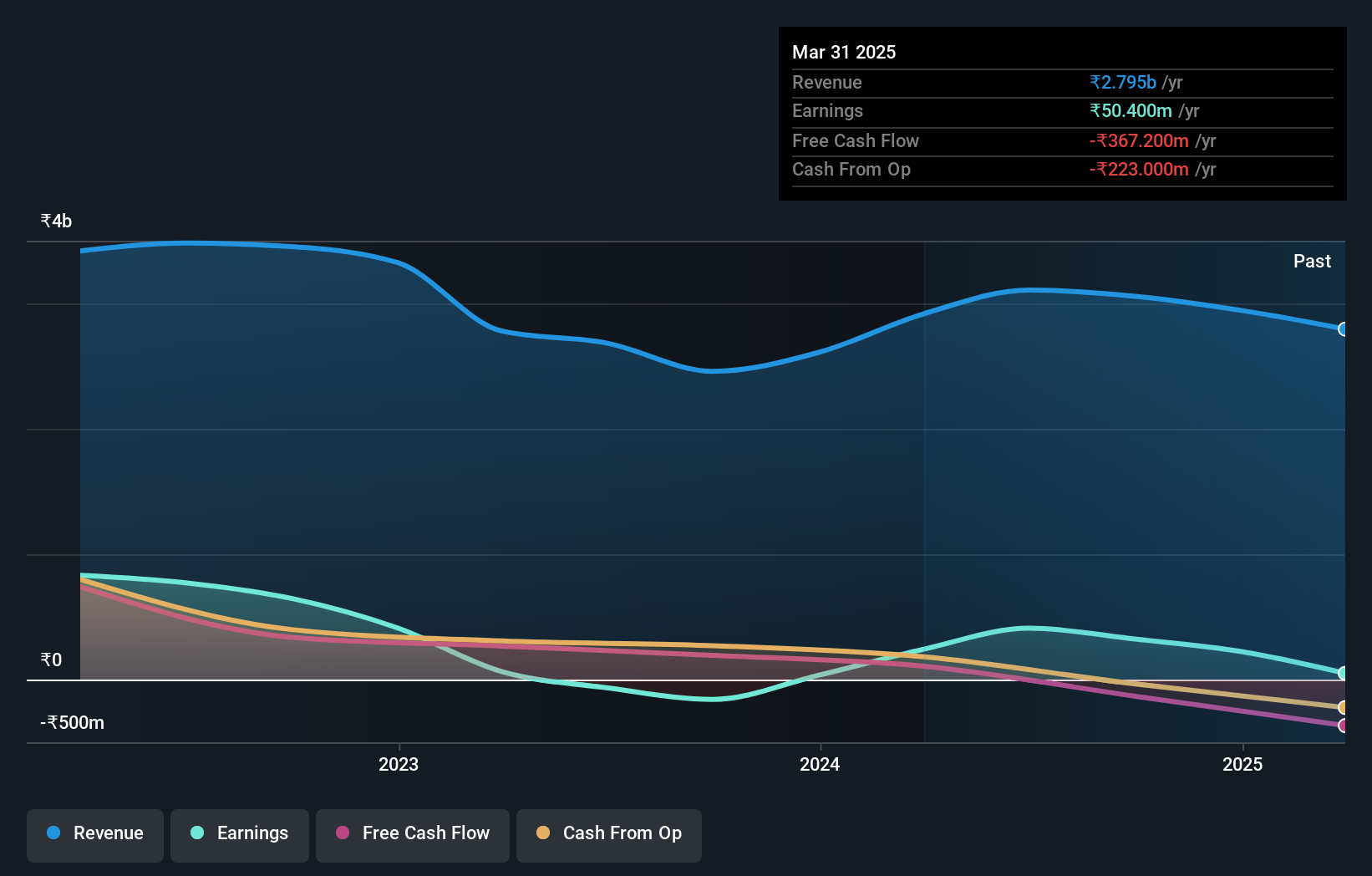The width and height of the screenshot is (1372, 876).
Task: Click the Earnings row label in tooltip
Action: (x=827, y=110)
